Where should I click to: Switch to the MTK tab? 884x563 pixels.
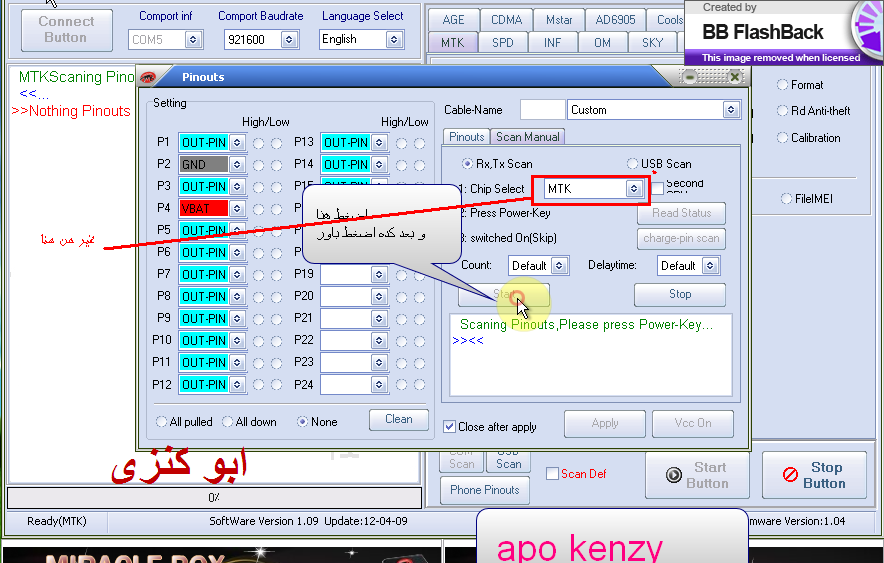453,43
